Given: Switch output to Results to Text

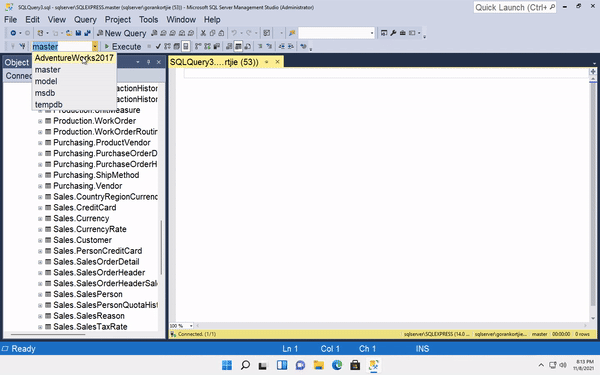Looking at the screenshot, I should (x=229, y=47).
